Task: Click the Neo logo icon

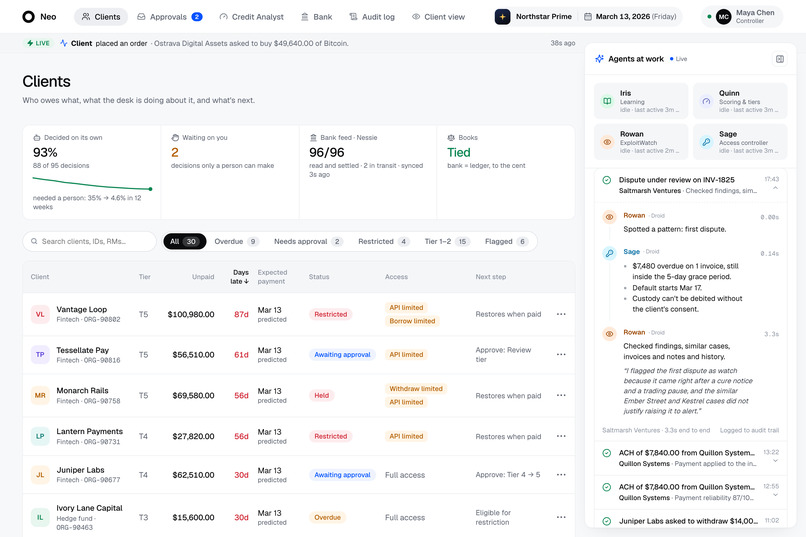Action: tap(28, 17)
